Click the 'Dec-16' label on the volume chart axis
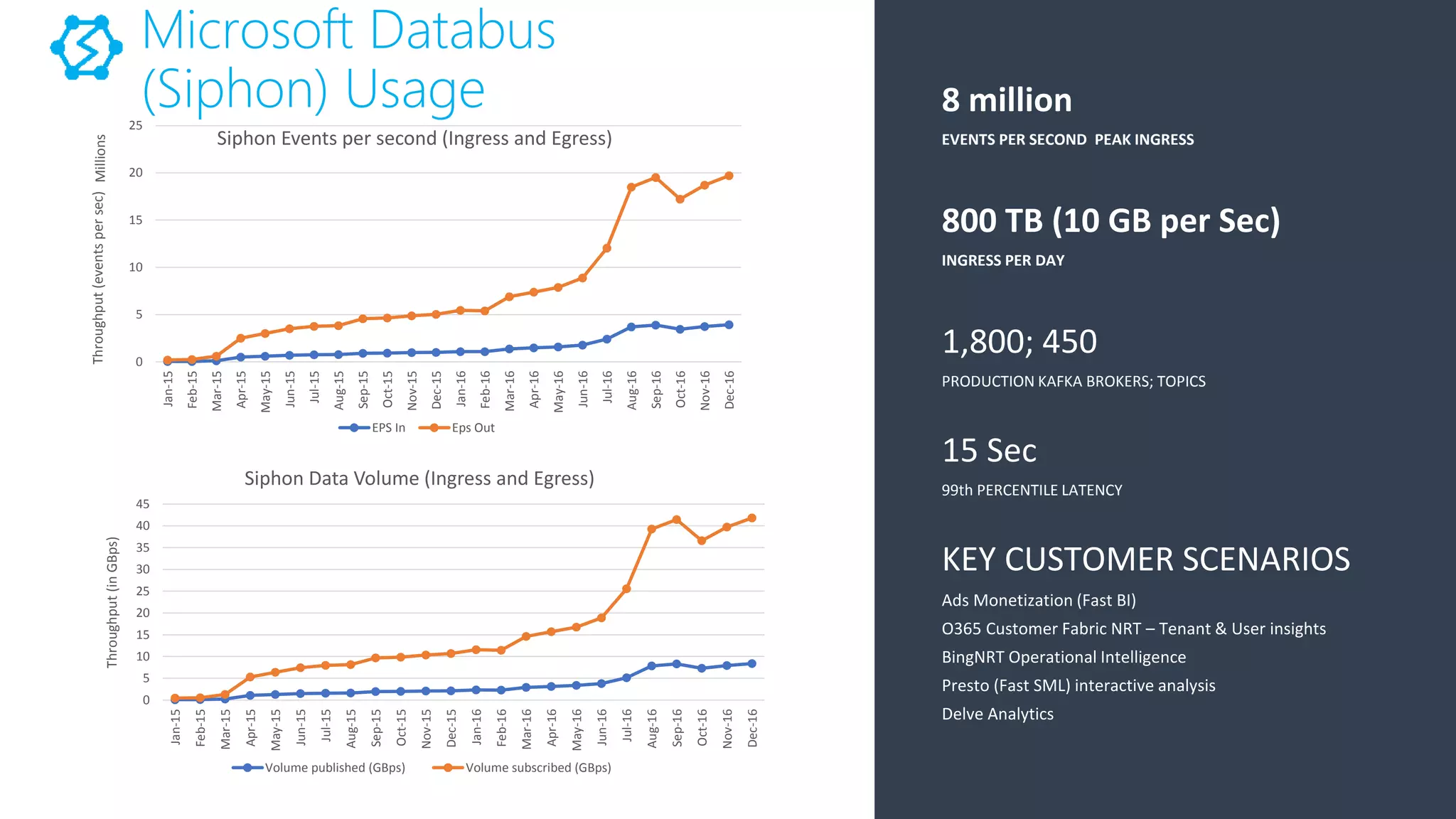Image resolution: width=1456 pixels, height=819 pixels. coord(752,727)
